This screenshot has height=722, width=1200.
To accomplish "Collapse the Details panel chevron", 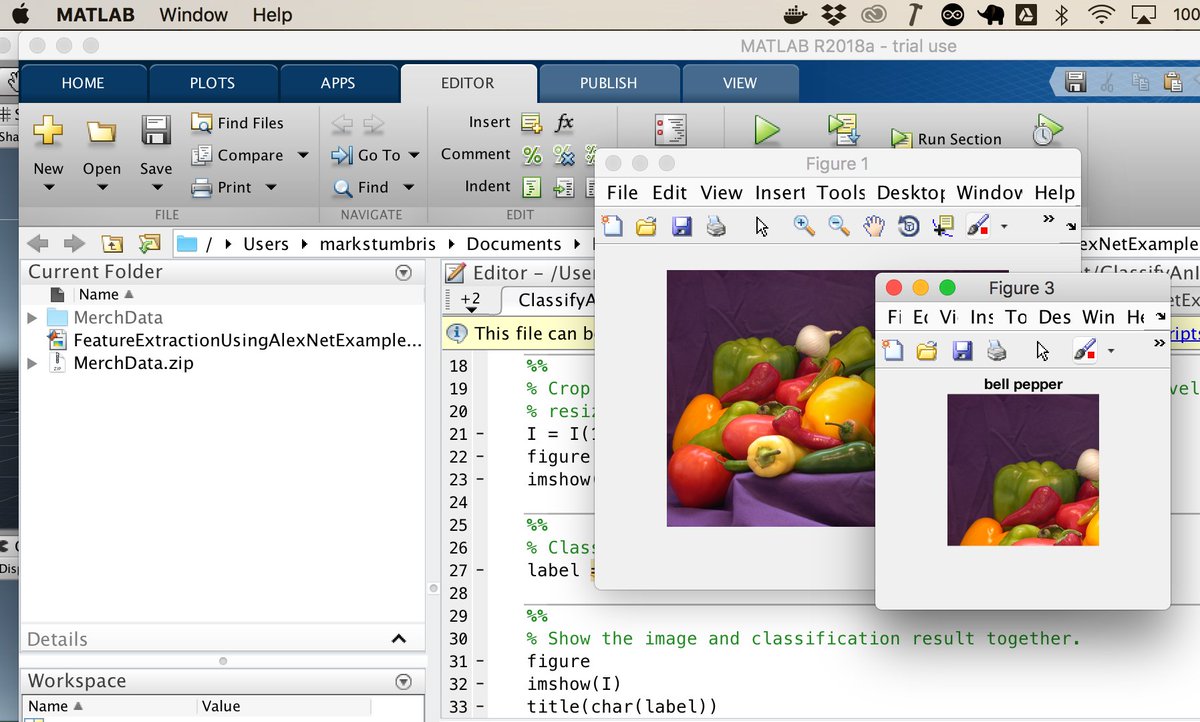I will pos(398,639).
